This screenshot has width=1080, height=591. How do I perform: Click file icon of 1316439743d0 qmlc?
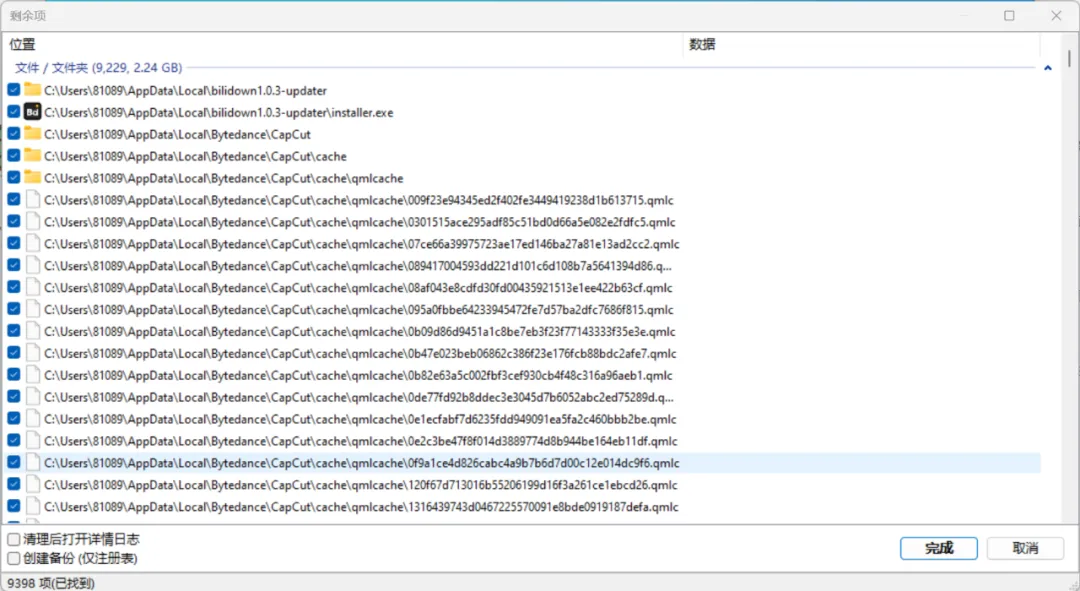[32, 506]
